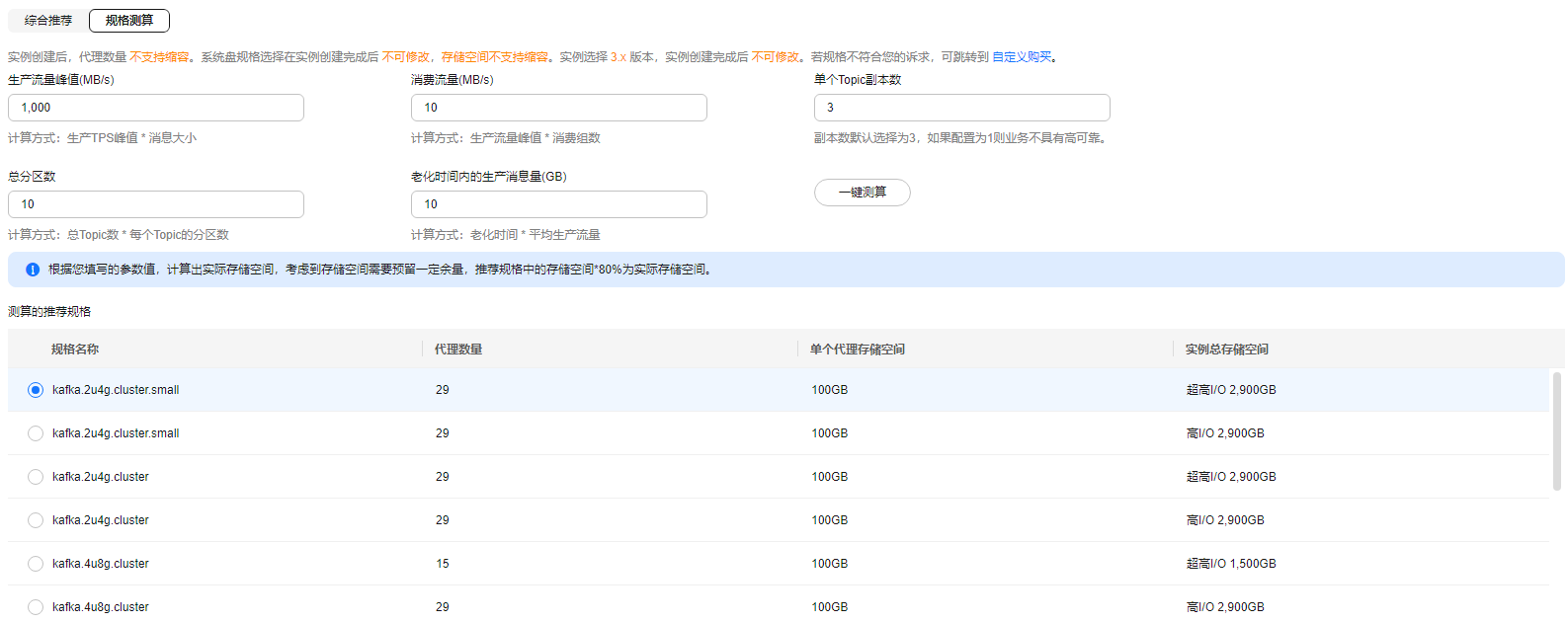The width and height of the screenshot is (1568, 623).
Task: Click the 单个Topic副本数 input field
Action: [962, 108]
